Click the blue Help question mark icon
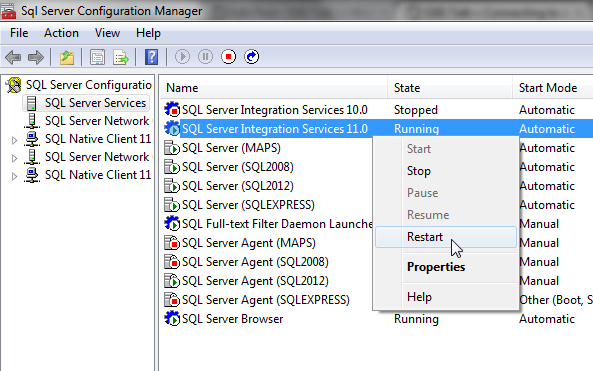Screen dimensions: 593x371 coord(151,57)
